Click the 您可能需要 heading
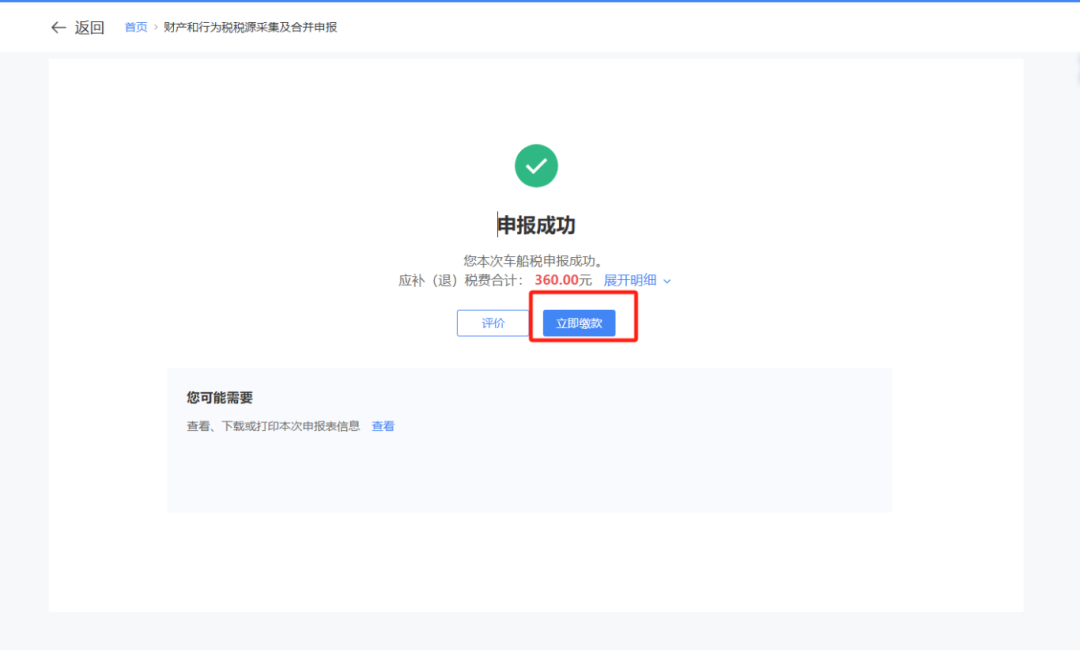The width and height of the screenshot is (1080, 650). [220, 397]
